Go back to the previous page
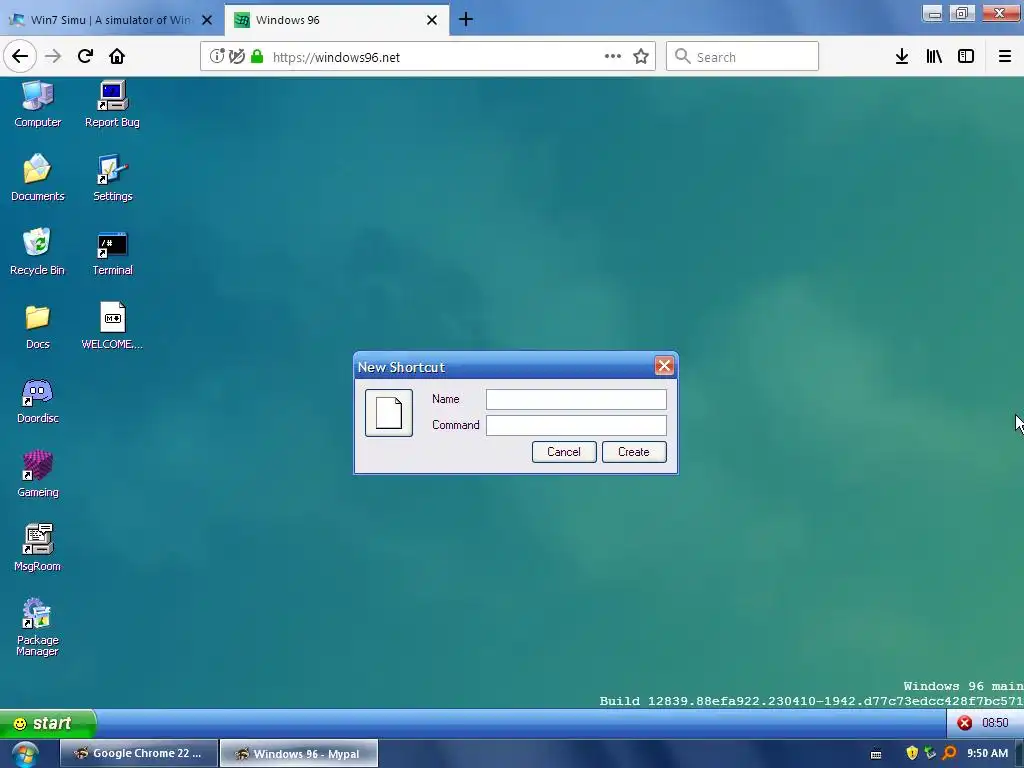The width and height of the screenshot is (1024, 768). point(20,56)
